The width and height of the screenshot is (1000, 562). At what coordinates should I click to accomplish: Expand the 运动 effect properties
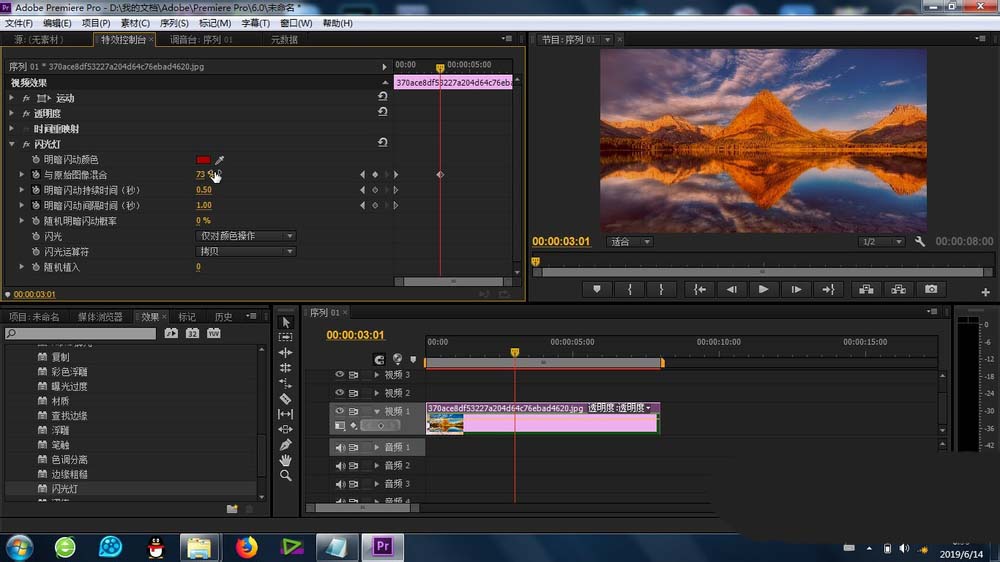point(11,98)
